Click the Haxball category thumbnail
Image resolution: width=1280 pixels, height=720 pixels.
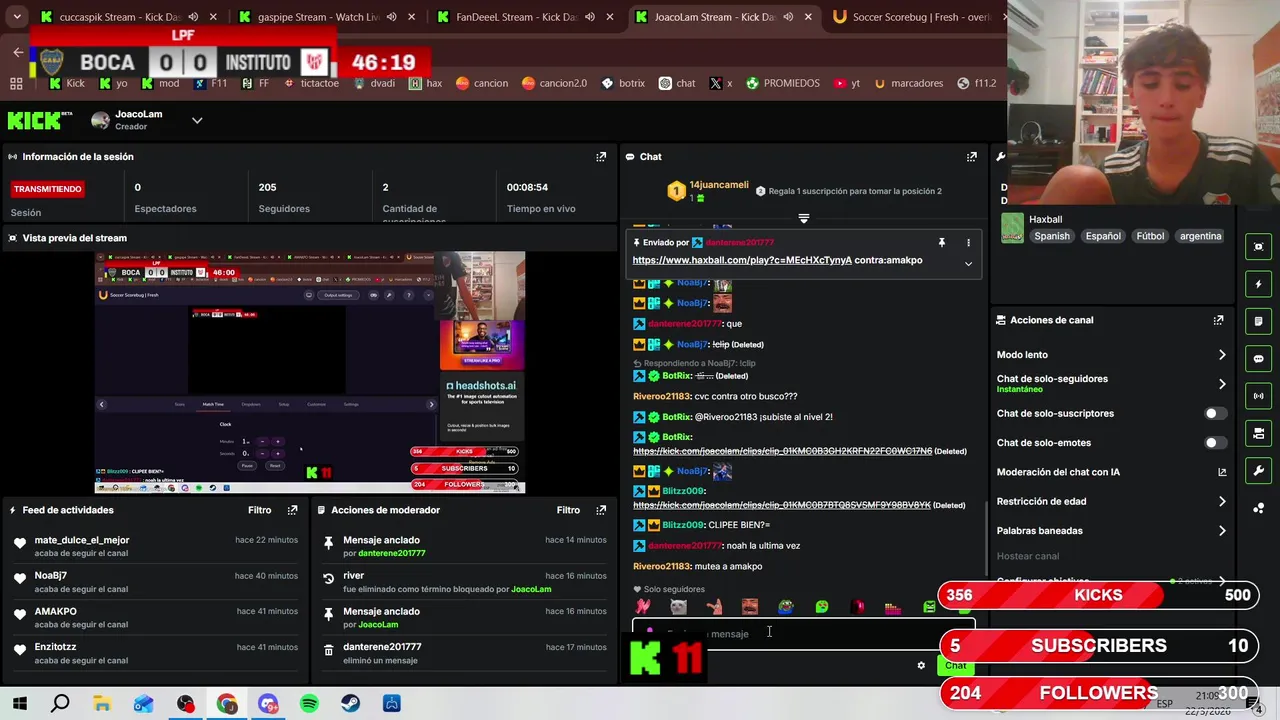[1012, 228]
